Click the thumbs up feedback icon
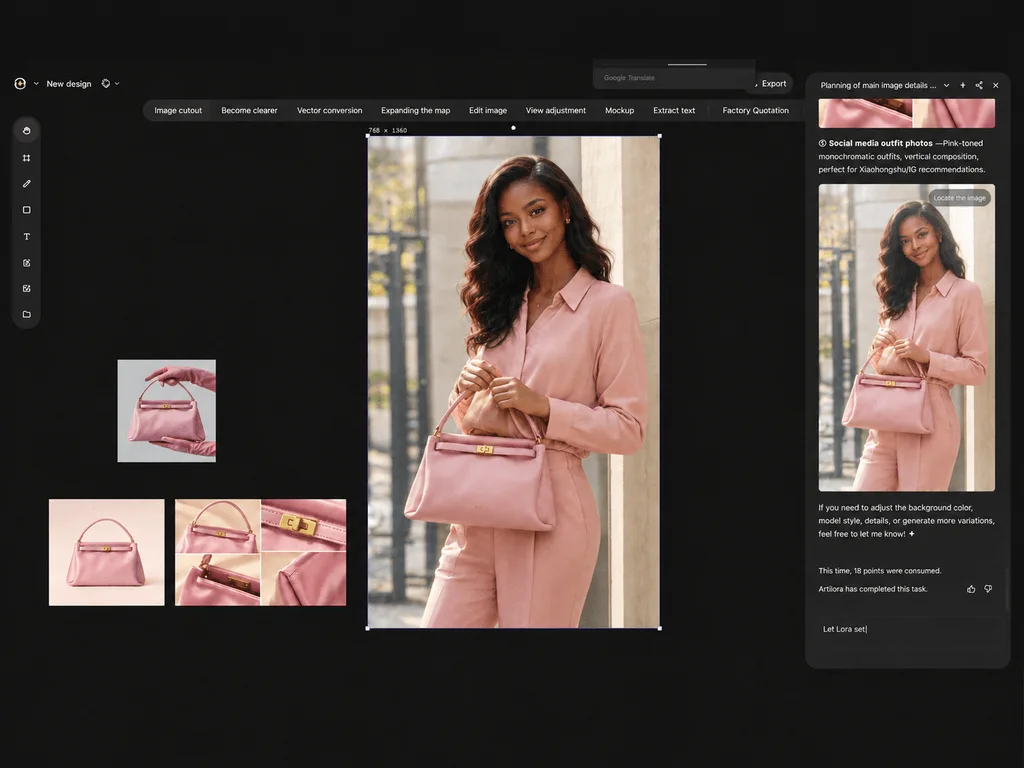 (x=971, y=589)
